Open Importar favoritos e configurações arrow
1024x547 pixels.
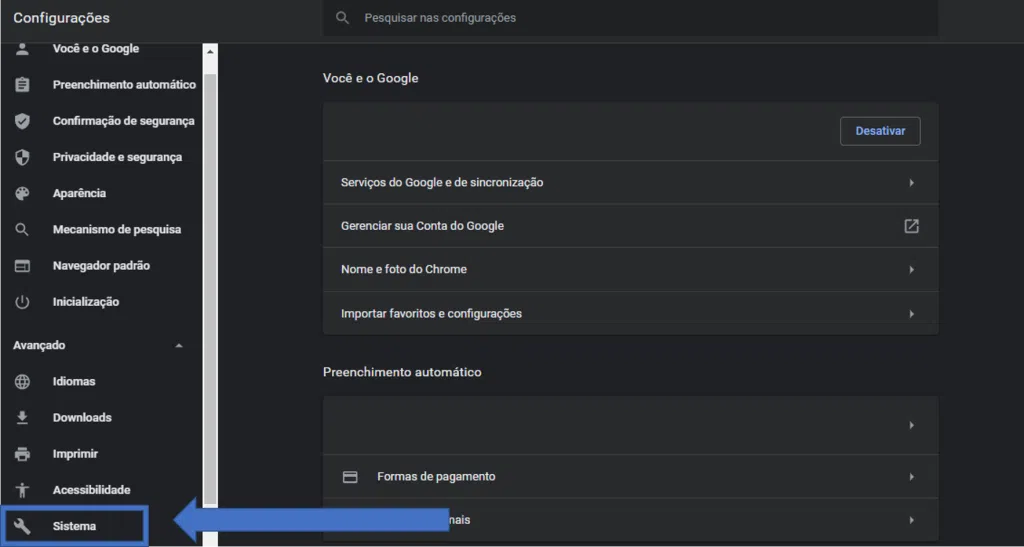tap(911, 314)
